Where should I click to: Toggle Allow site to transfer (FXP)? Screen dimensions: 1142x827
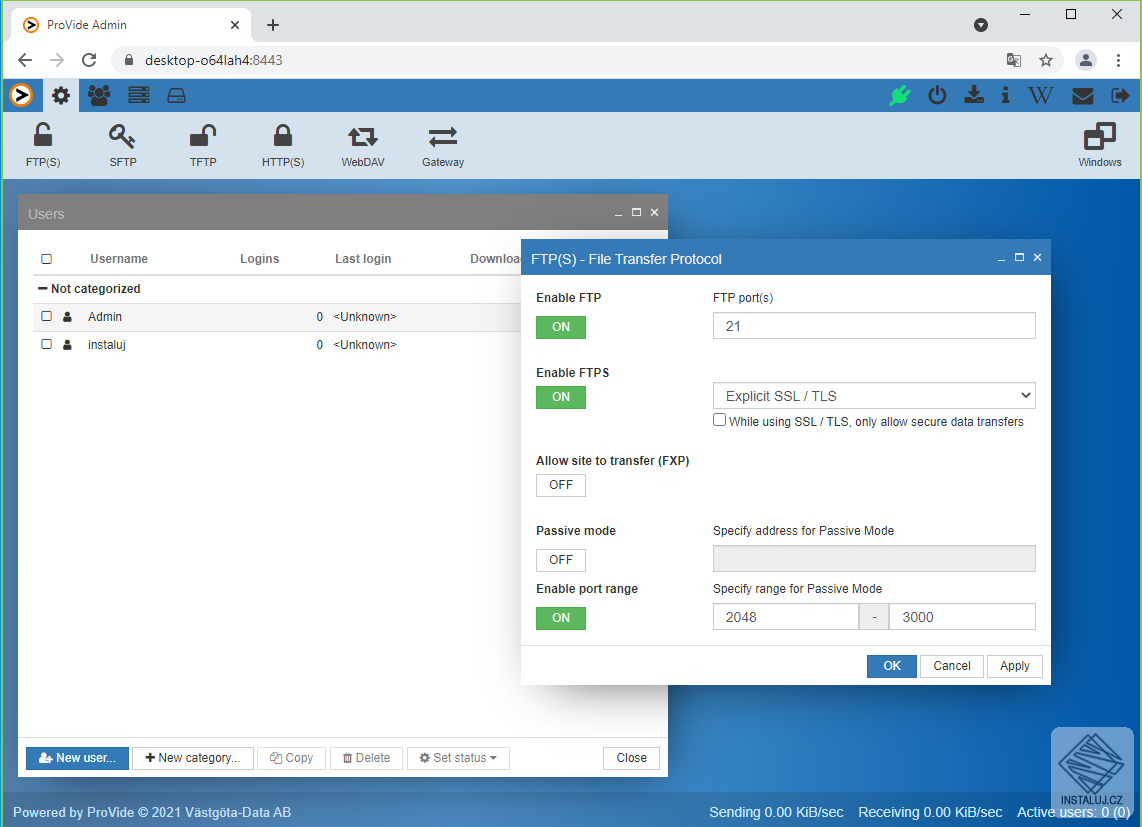(561, 485)
